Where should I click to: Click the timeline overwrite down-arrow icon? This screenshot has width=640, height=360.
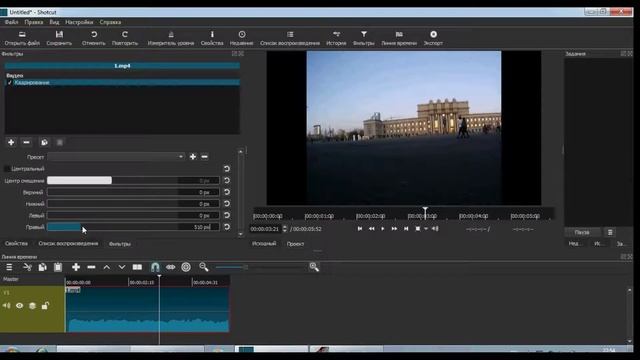click(122, 267)
